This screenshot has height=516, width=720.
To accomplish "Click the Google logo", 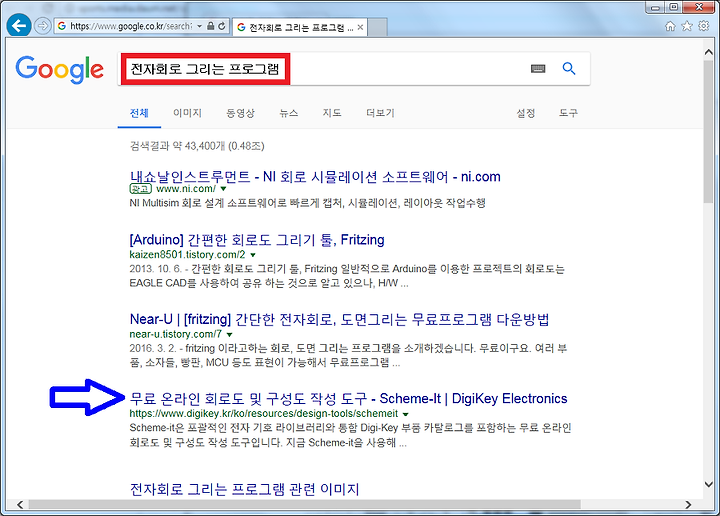I will tap(60, 69).
